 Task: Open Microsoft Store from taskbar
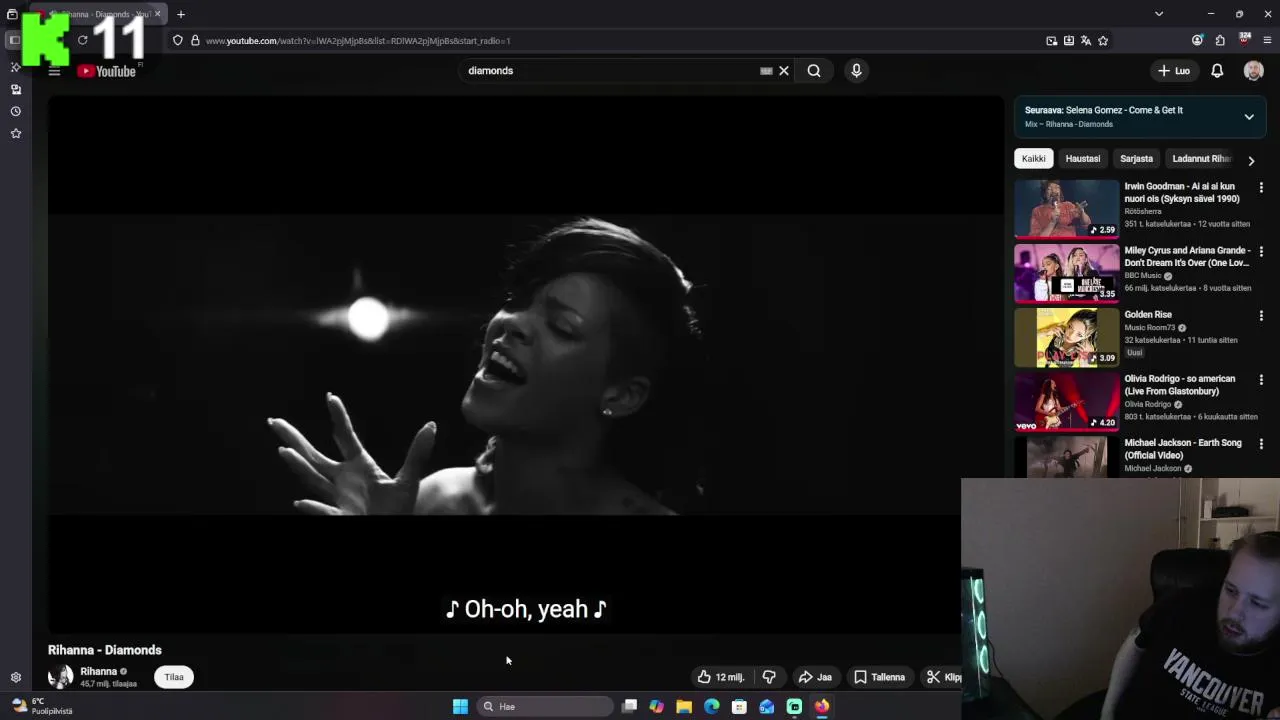pos(739,706)
